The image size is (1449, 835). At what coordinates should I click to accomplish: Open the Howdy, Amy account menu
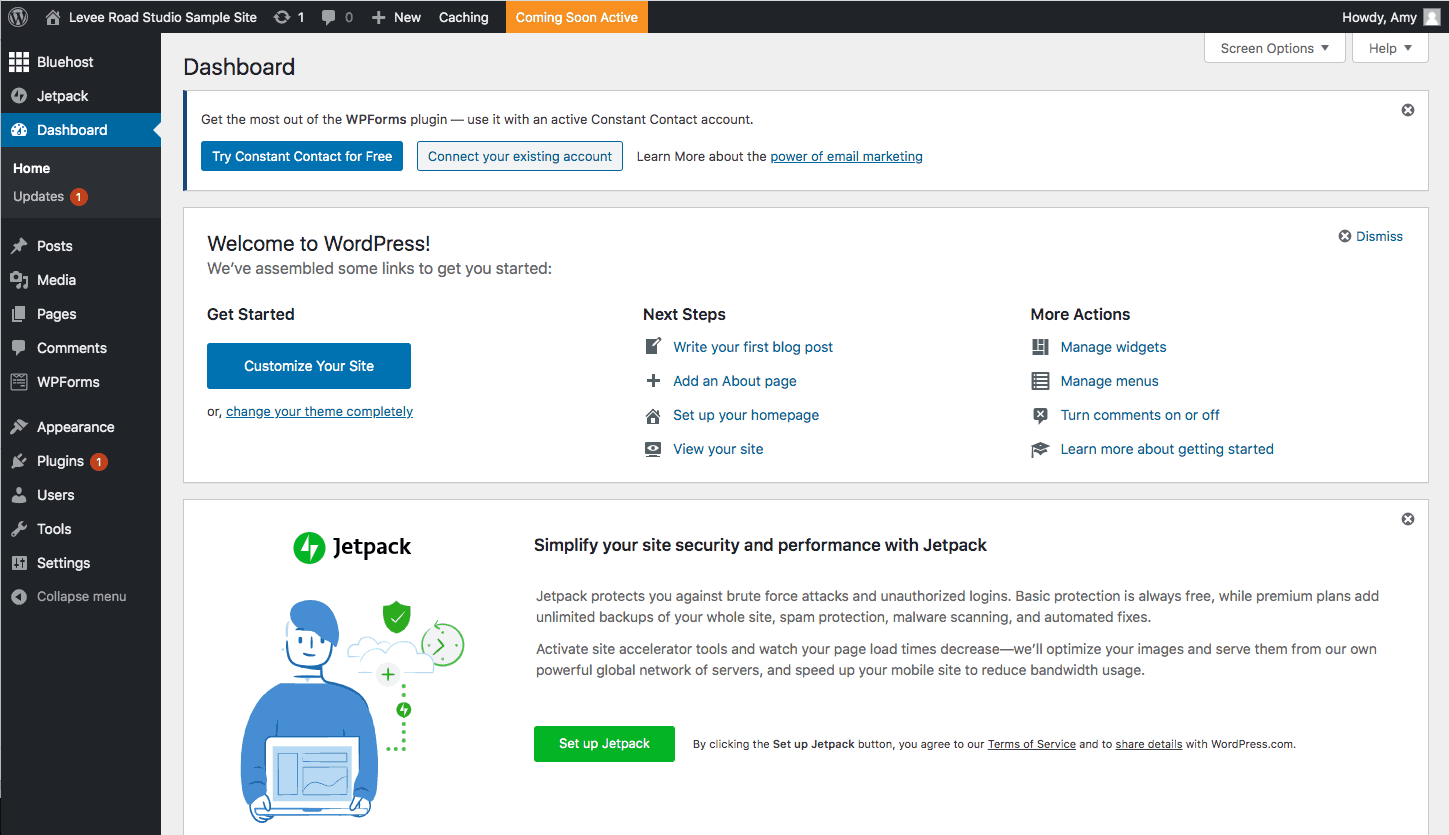(1391, 17)
